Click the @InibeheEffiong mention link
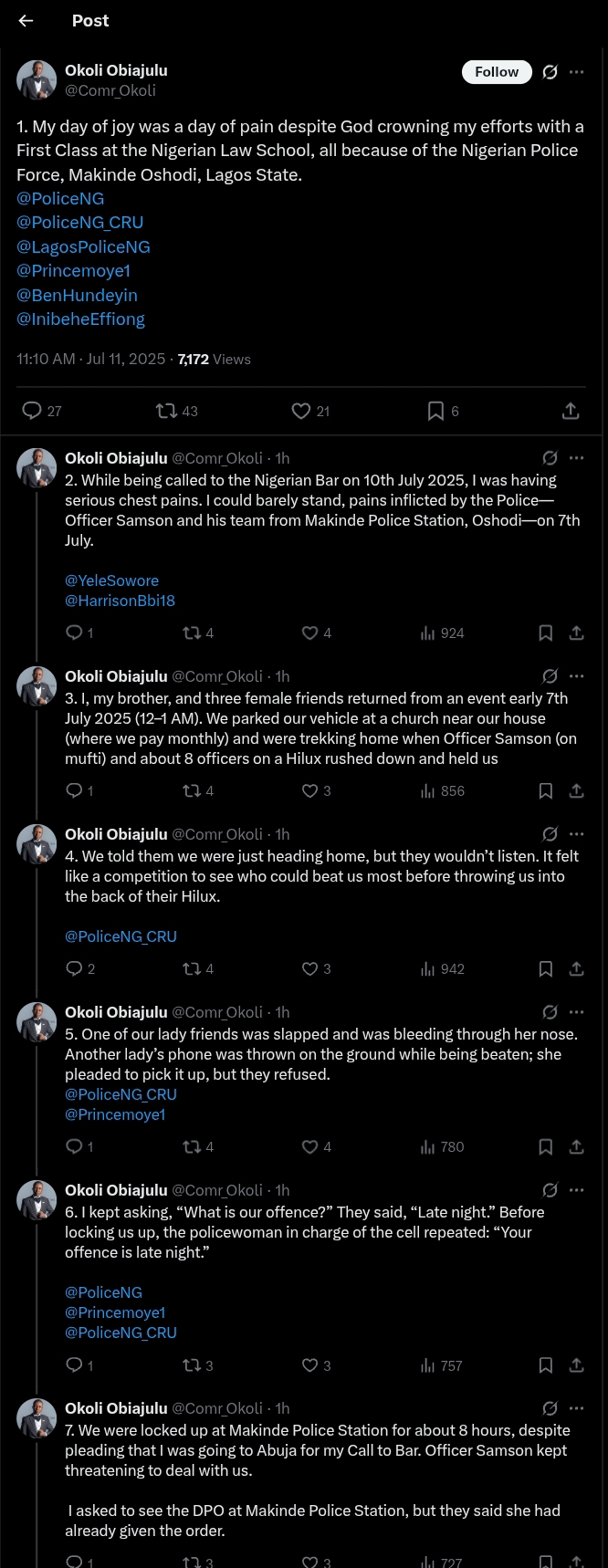This screenshot has width=608, height=1568. pyautogui.click(x=80, y=319)
